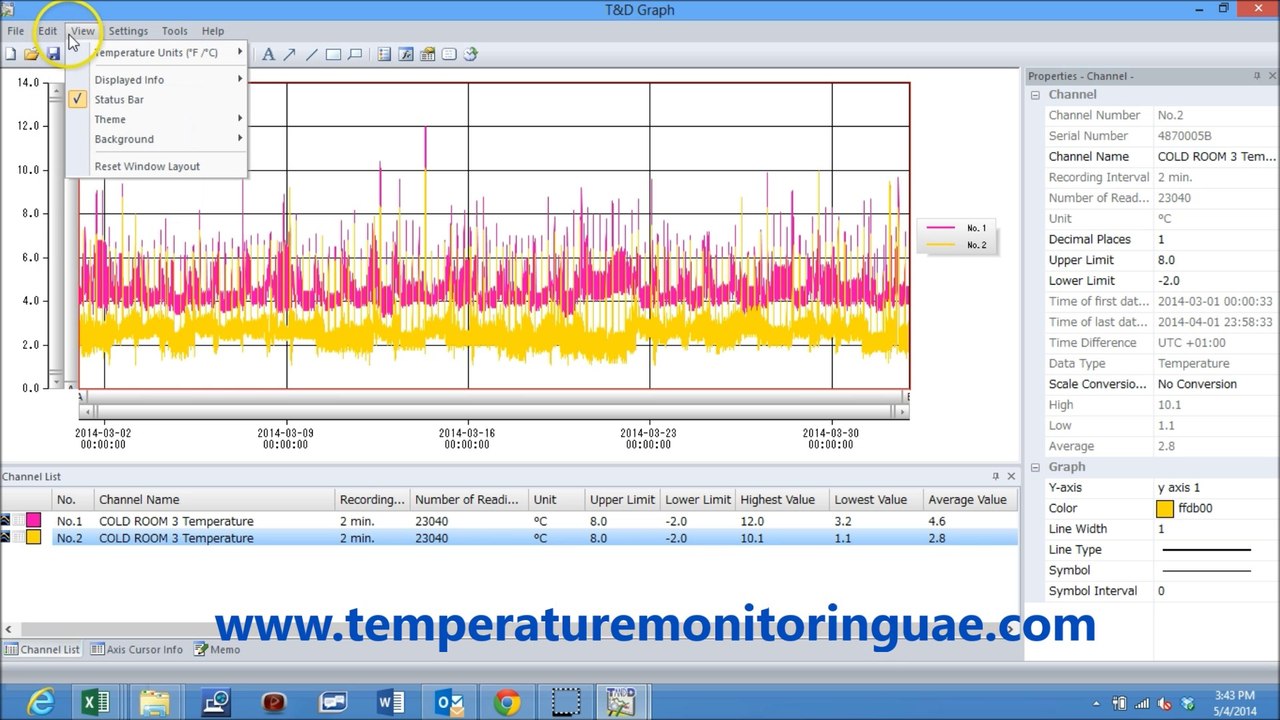Click the fx formula toolbar icon
This screenshot has width=1280, height=720.
(x=406, y=54)
